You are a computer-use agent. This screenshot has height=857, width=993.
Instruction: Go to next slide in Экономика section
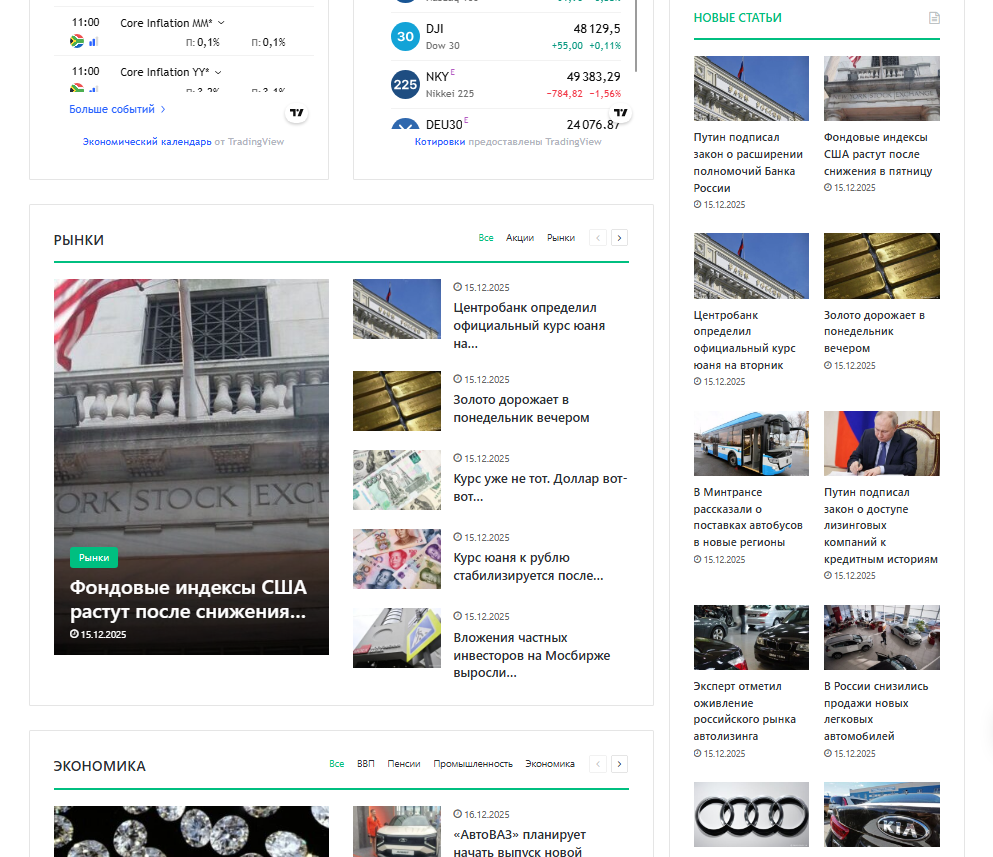(619, 765)
